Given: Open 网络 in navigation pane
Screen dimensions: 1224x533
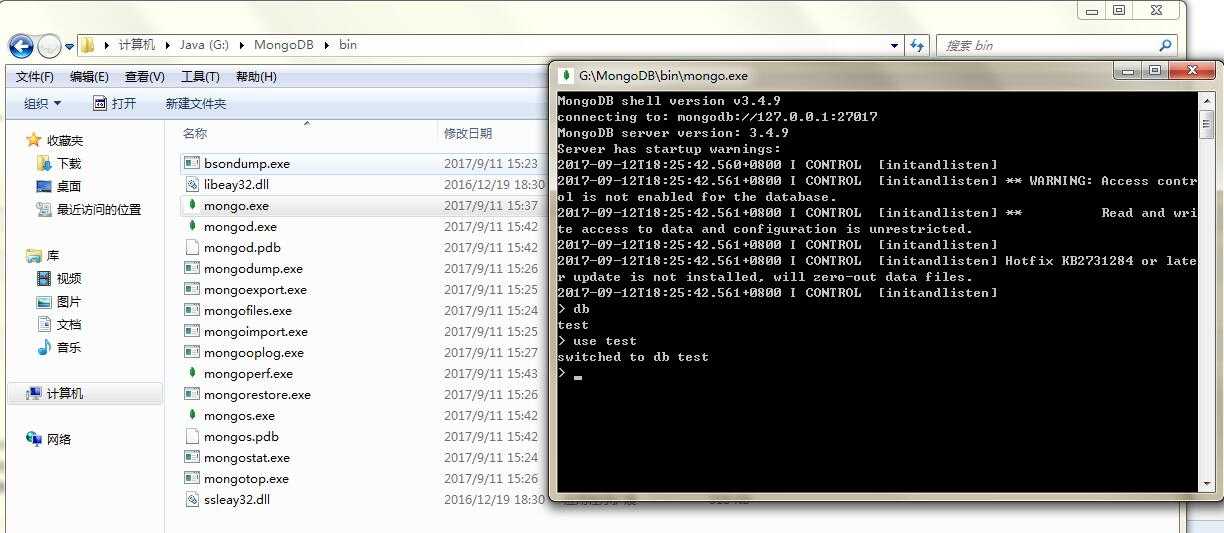Looking at the screenshot, I should [x=59, y=439].
